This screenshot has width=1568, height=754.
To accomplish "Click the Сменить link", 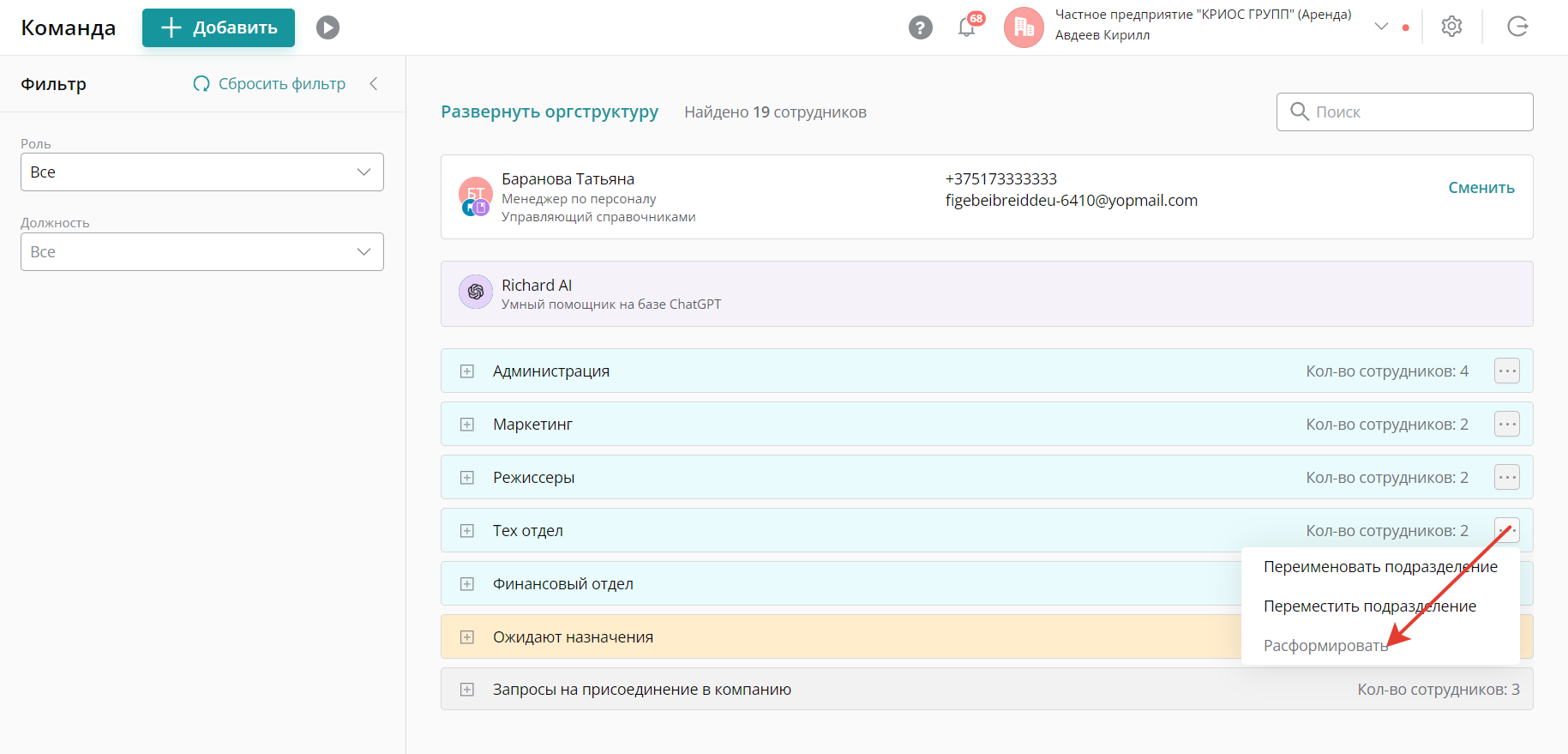I will coord(1481,188).
